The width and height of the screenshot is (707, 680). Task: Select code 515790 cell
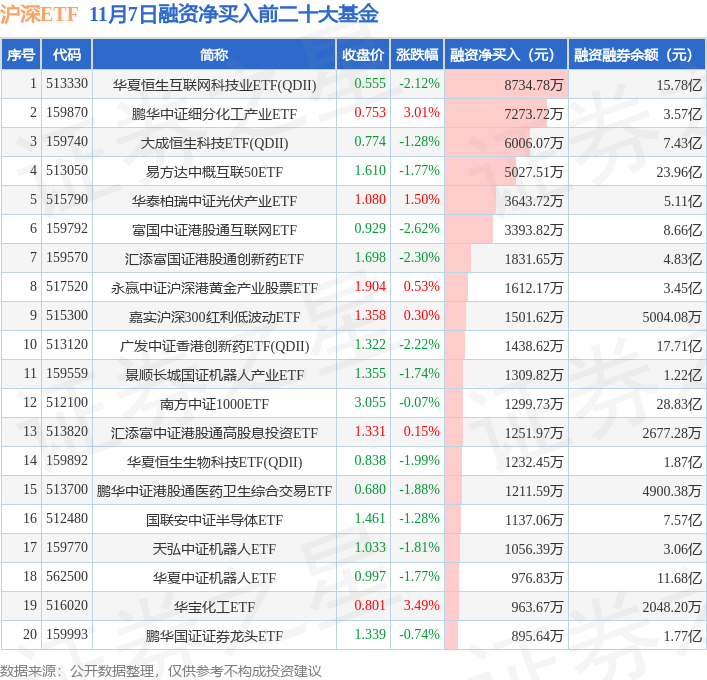[x=67, y=200]
